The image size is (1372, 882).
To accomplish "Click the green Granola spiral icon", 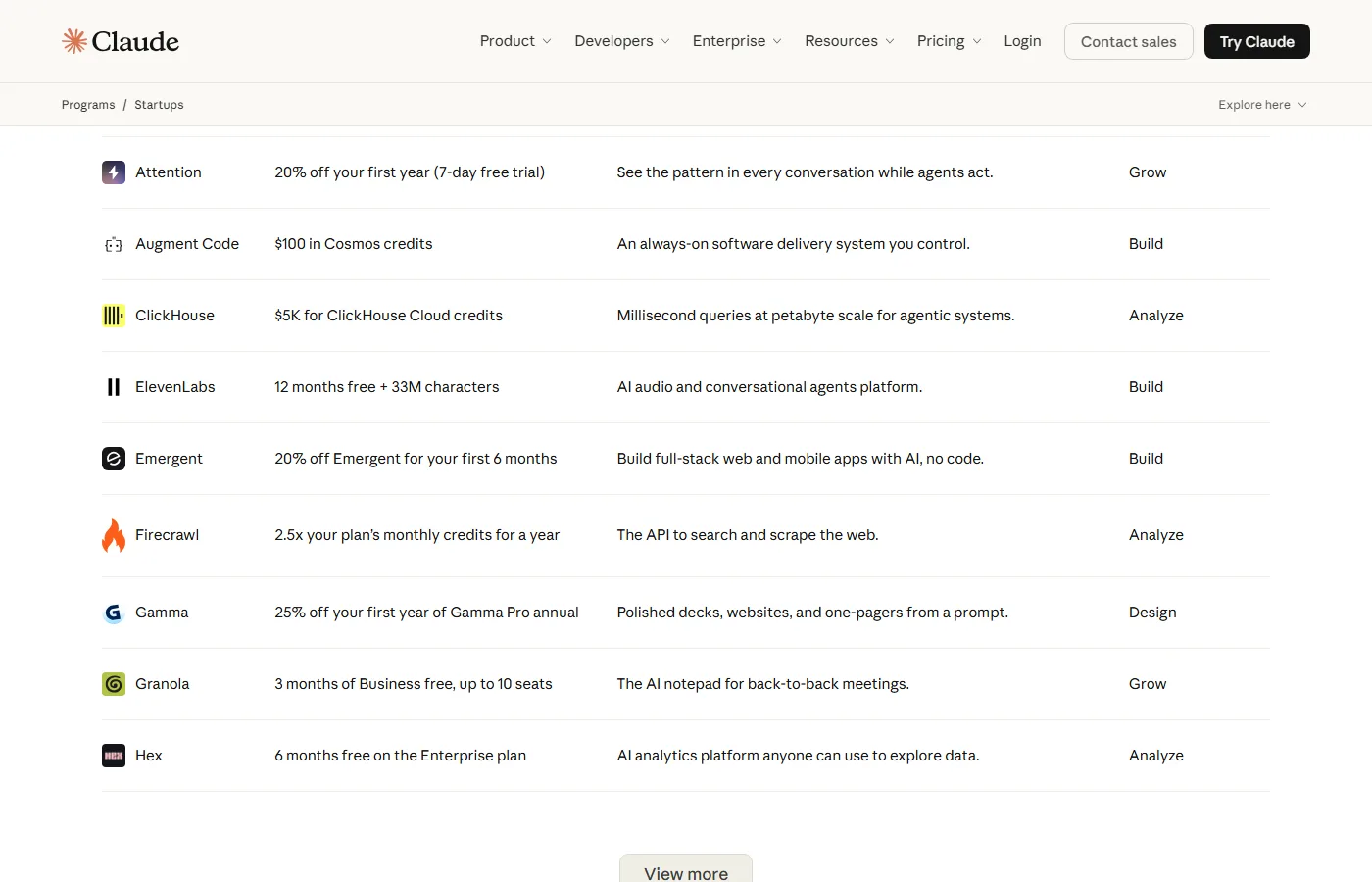I will pyautogui.click(x=114, y=684).
